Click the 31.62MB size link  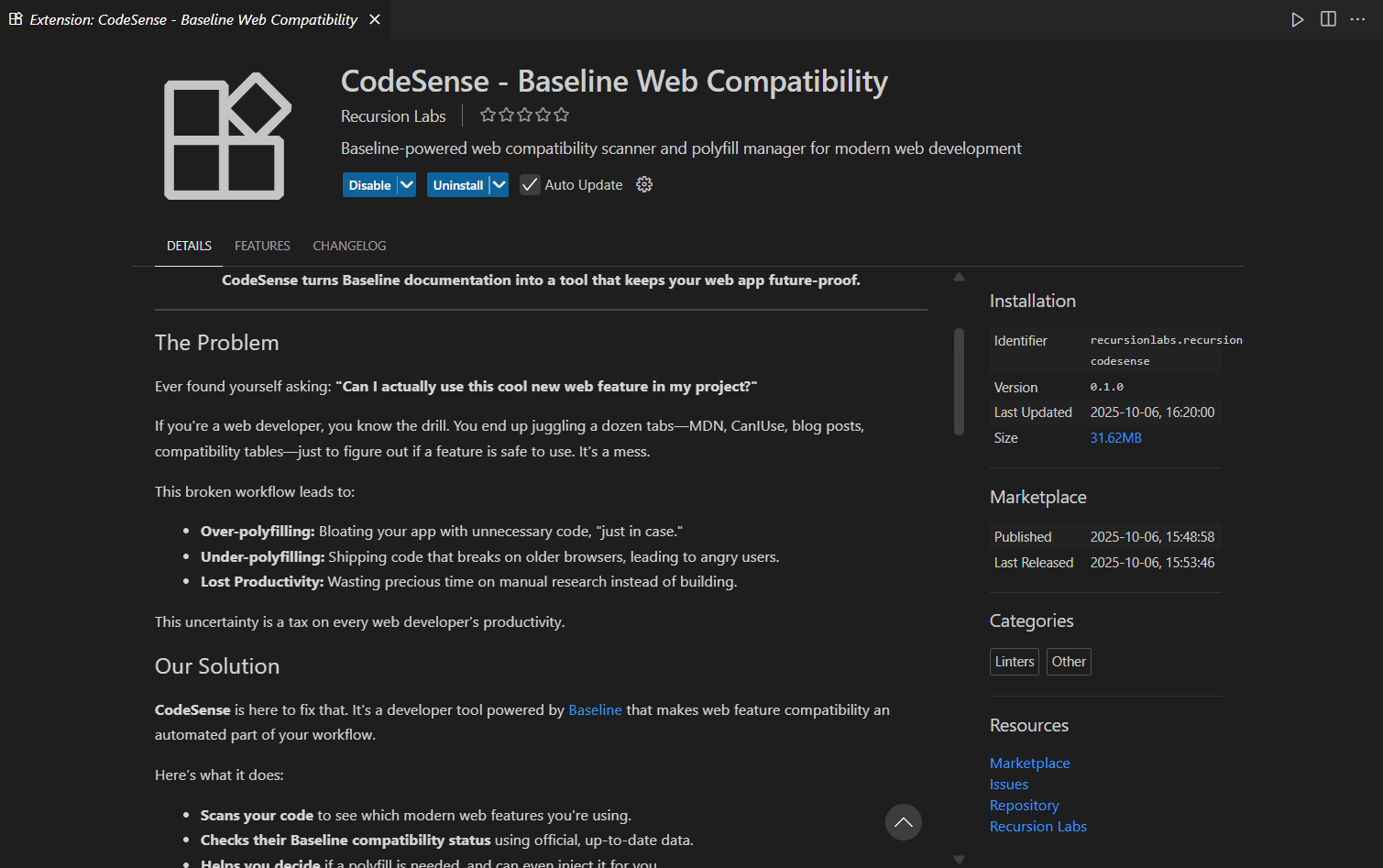pos(1115,437)
